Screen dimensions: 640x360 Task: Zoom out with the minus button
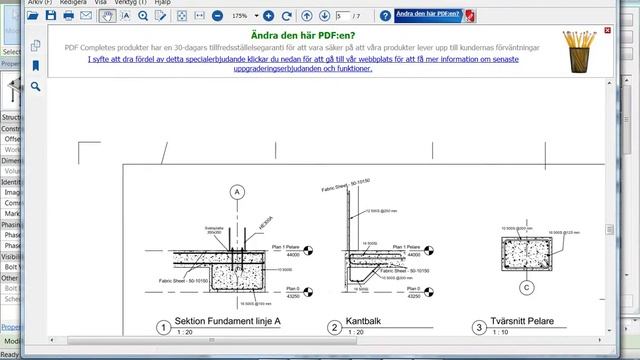pyautogui.click(x=217, y=16)
